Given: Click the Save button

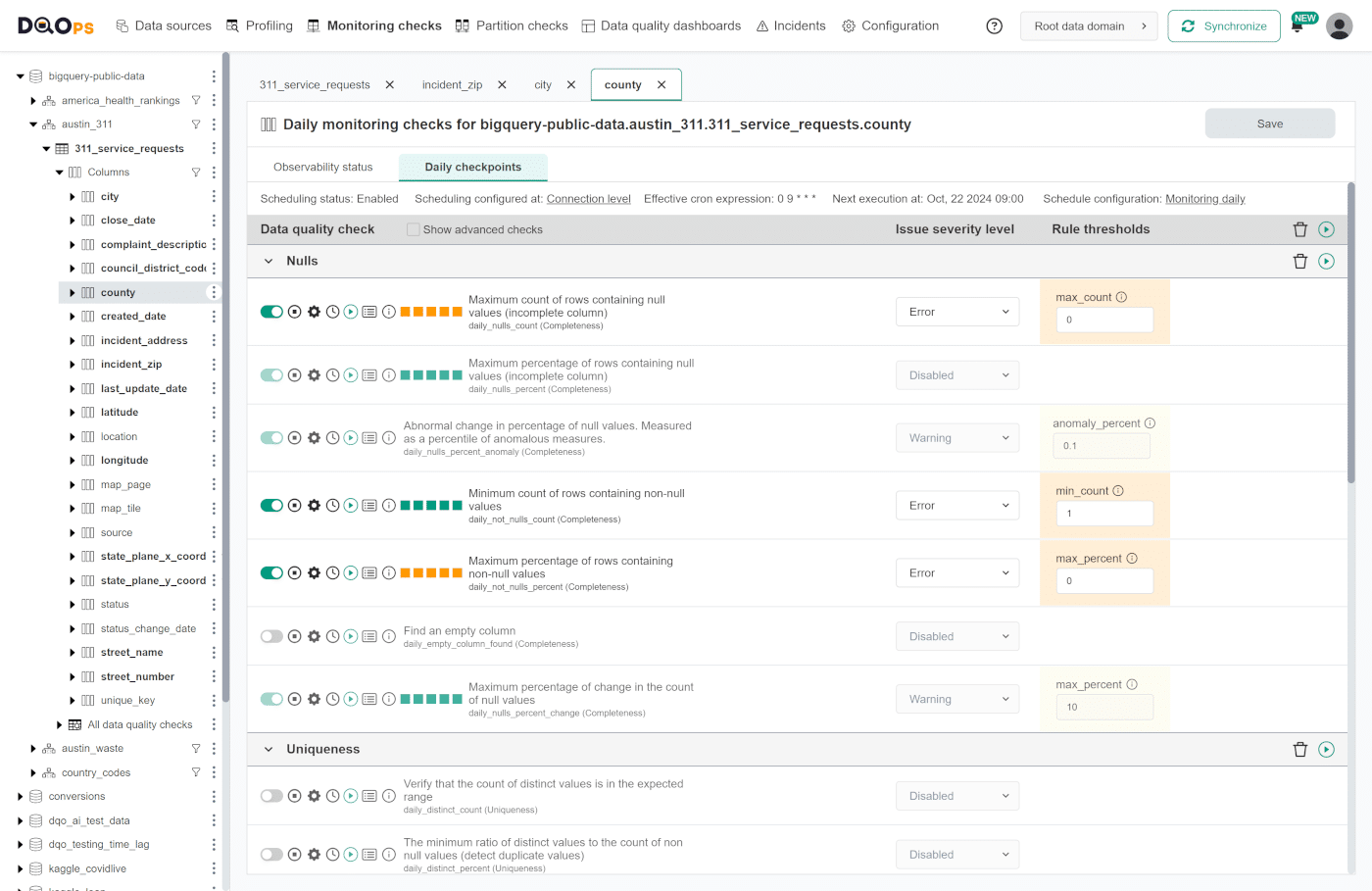Looking at the screenshot, I should pos(1269,124).
